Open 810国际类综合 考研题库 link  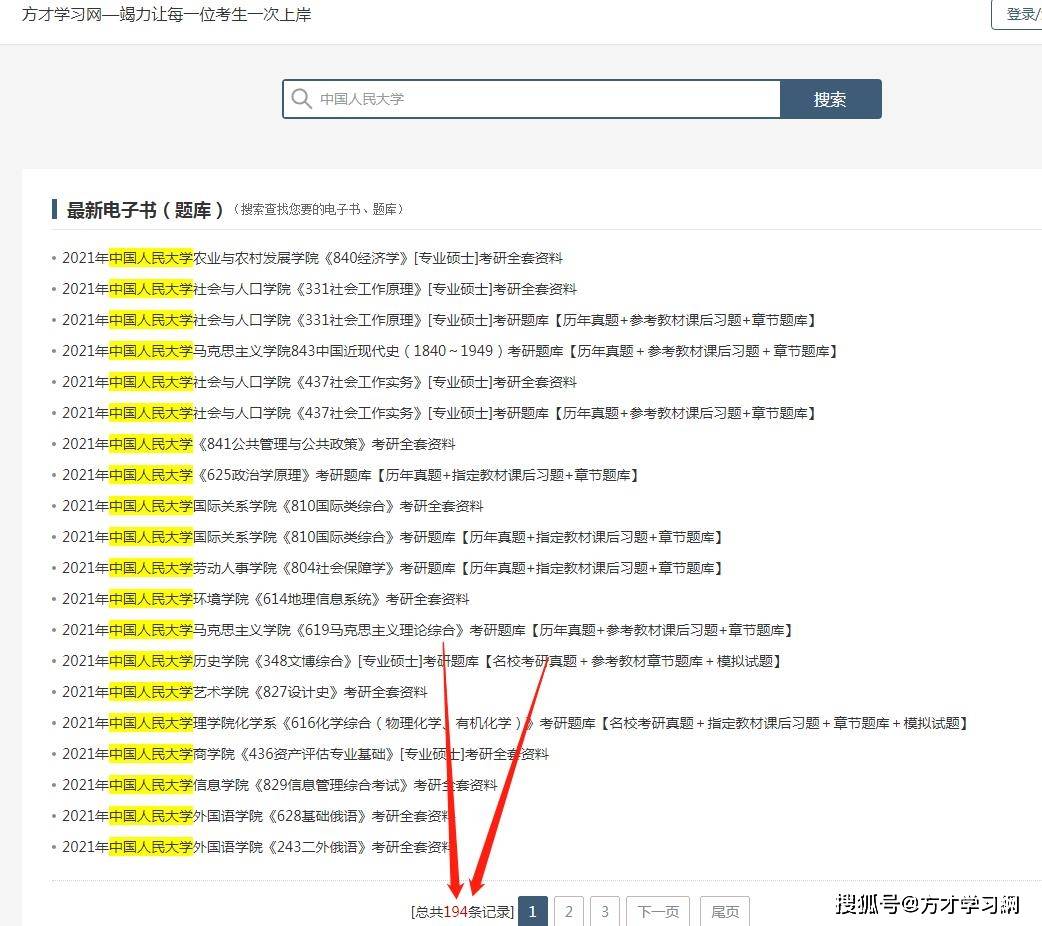coord(392,537)
